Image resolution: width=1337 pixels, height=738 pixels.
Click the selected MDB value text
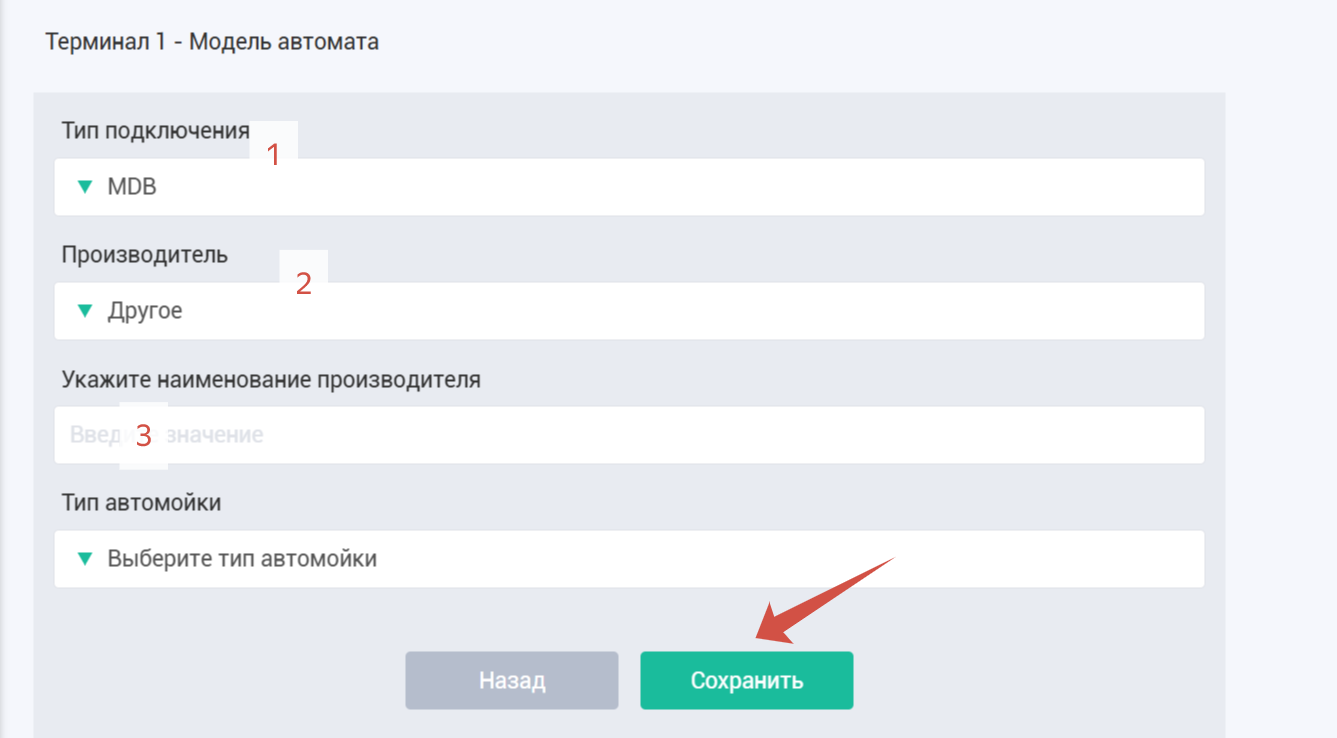(132, 187)
